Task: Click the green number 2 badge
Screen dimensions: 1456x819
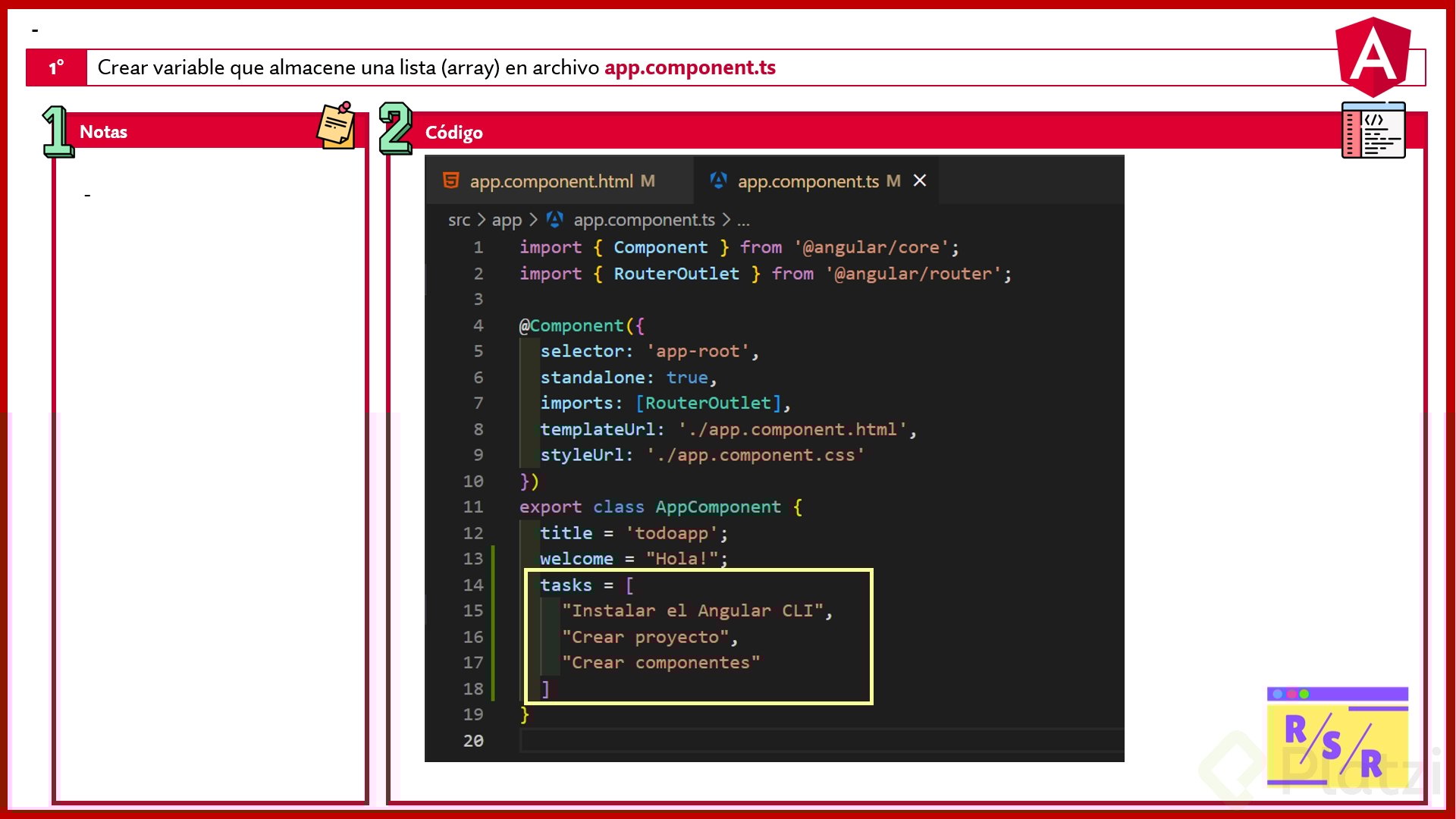Action: click(395, 129)
